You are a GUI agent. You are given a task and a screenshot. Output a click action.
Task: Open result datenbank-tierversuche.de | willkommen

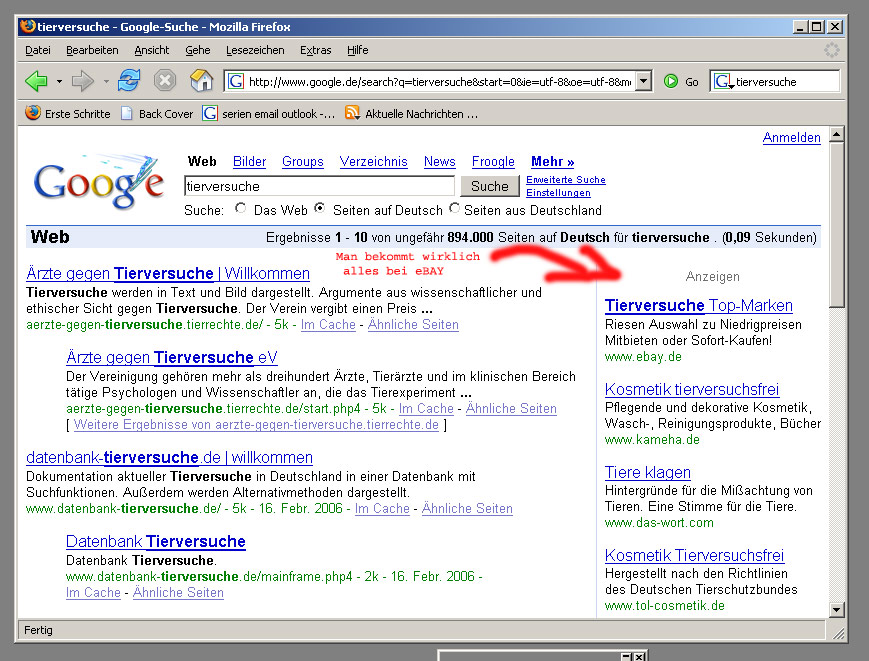[170, 457]
